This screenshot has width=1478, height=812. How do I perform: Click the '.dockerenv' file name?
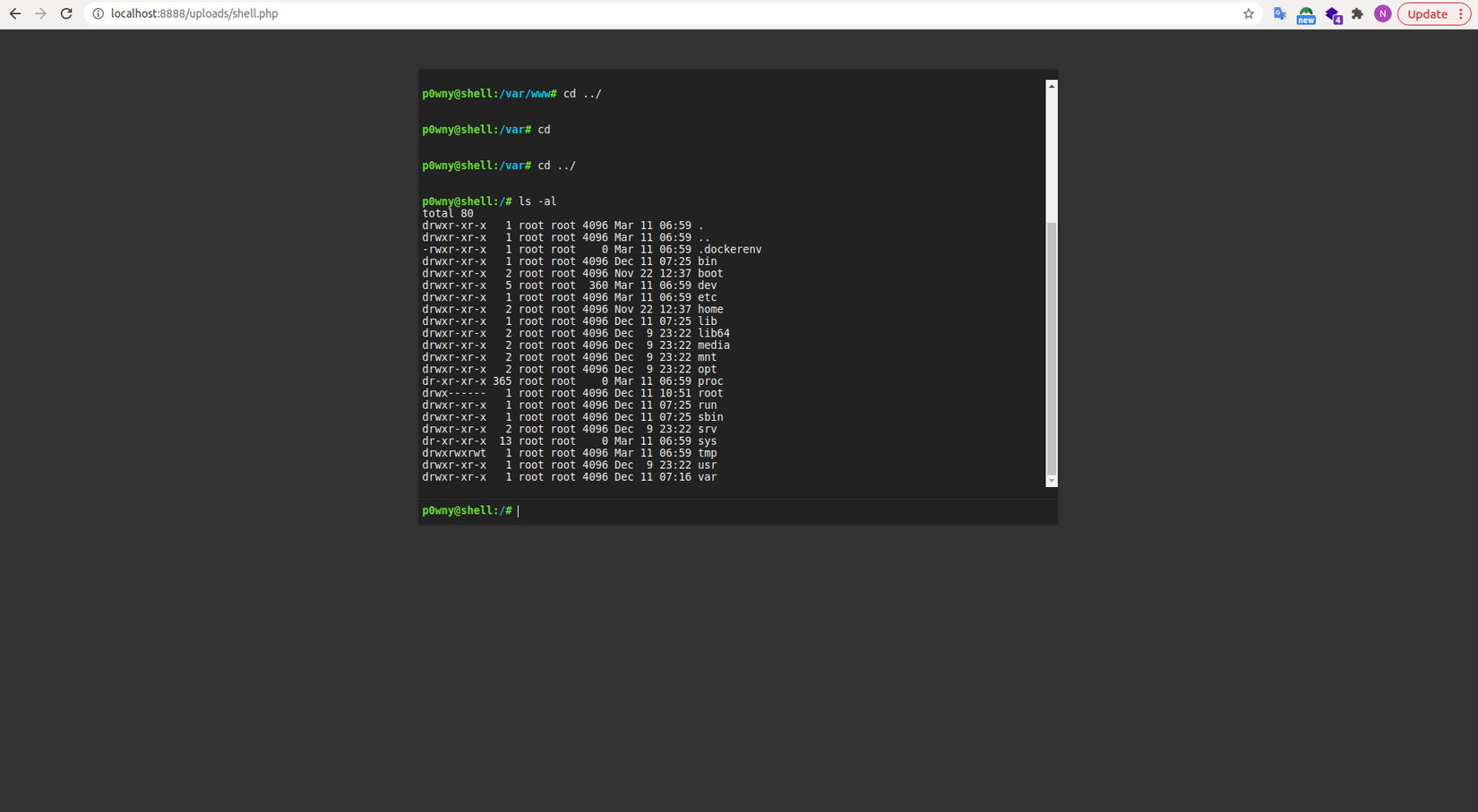[730, 250]
